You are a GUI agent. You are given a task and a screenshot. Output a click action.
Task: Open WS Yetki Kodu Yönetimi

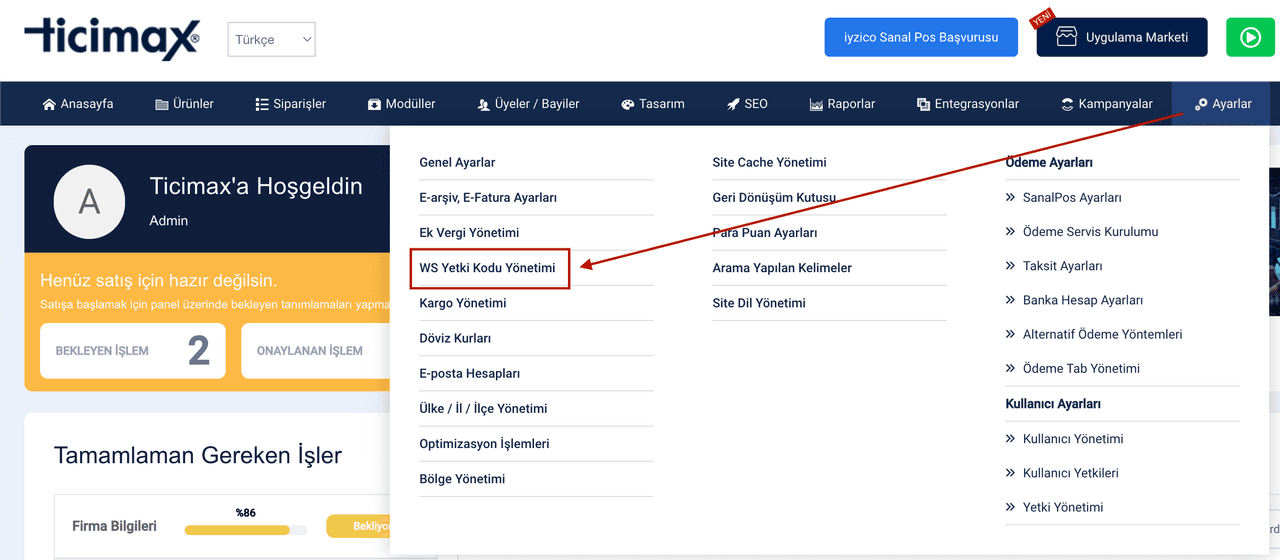click(x=487, y=268)
